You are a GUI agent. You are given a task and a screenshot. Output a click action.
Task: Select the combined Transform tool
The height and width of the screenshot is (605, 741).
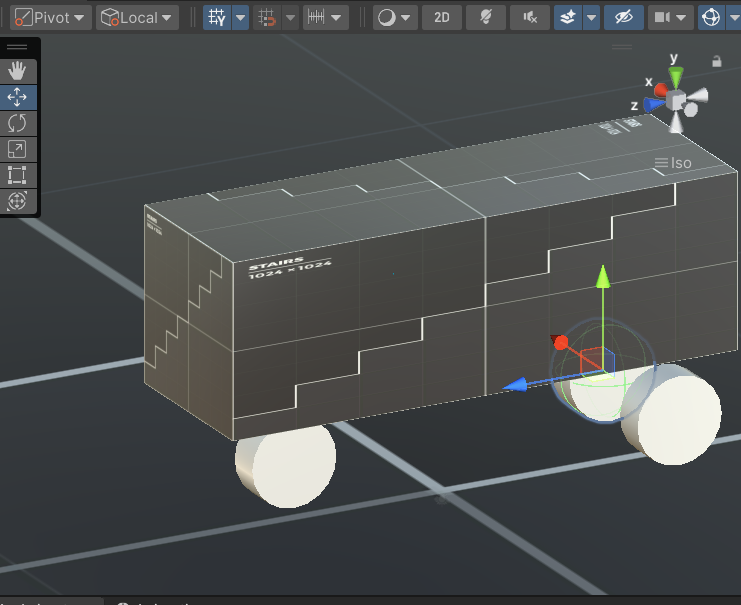click(17, 201)
